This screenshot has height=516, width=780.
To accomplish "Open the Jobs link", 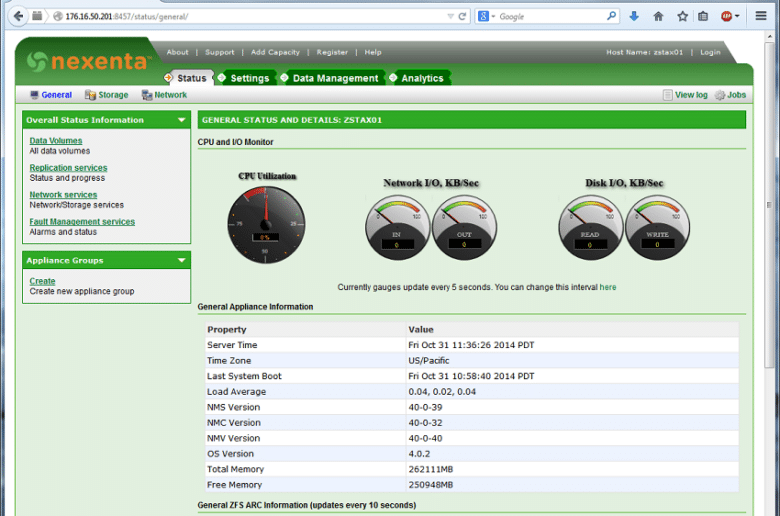I will pyautogui.click(x=736, y=95).
